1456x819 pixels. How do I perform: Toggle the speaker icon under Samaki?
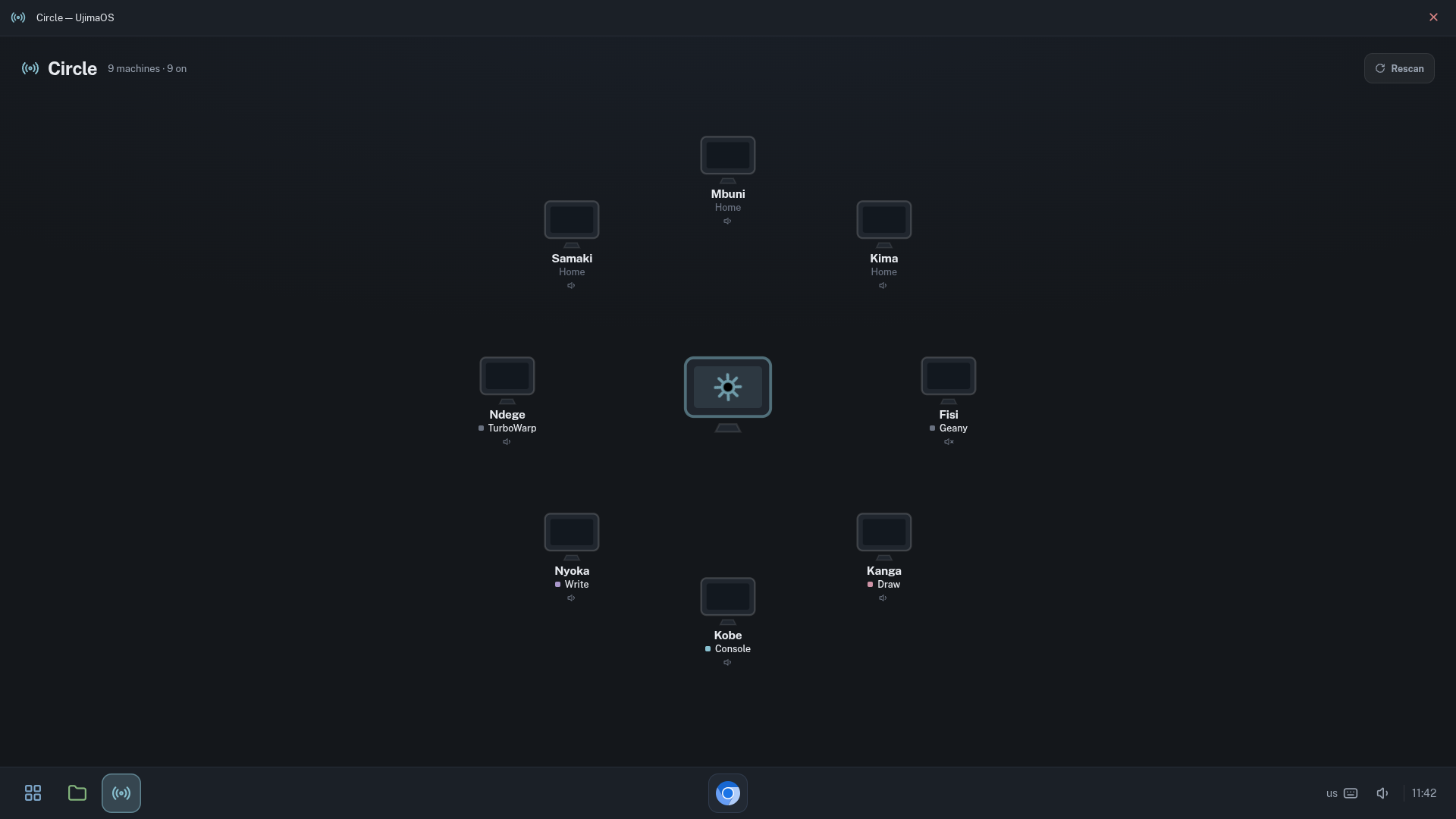[x=571, y=286]
